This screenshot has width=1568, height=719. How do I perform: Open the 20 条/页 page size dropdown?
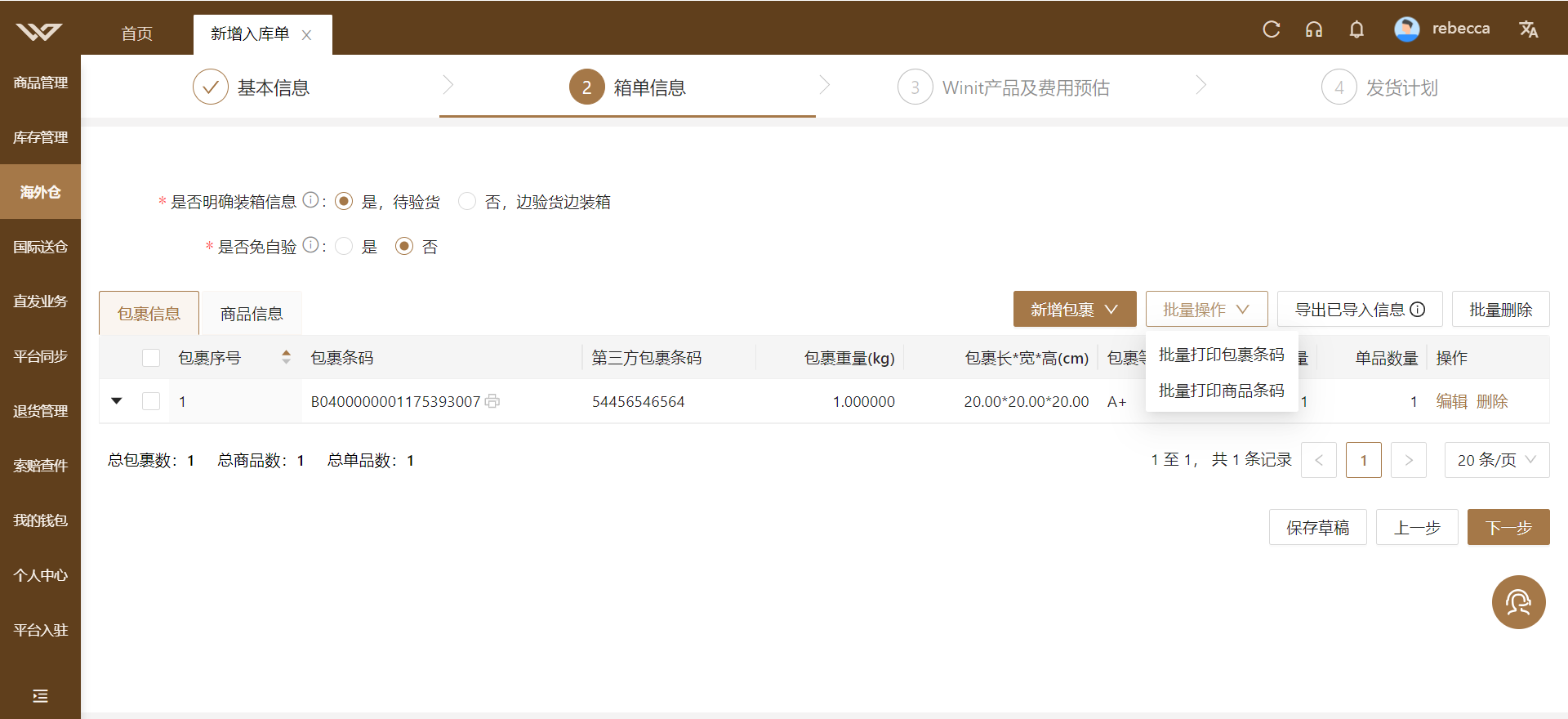1497,460
